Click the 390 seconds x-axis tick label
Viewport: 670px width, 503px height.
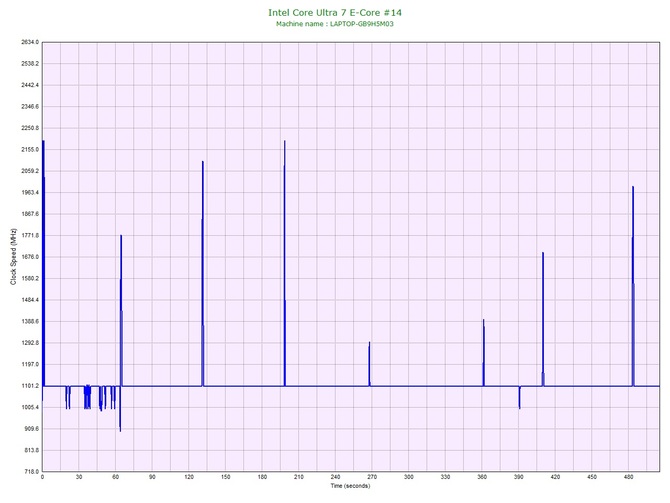point(519,477)
